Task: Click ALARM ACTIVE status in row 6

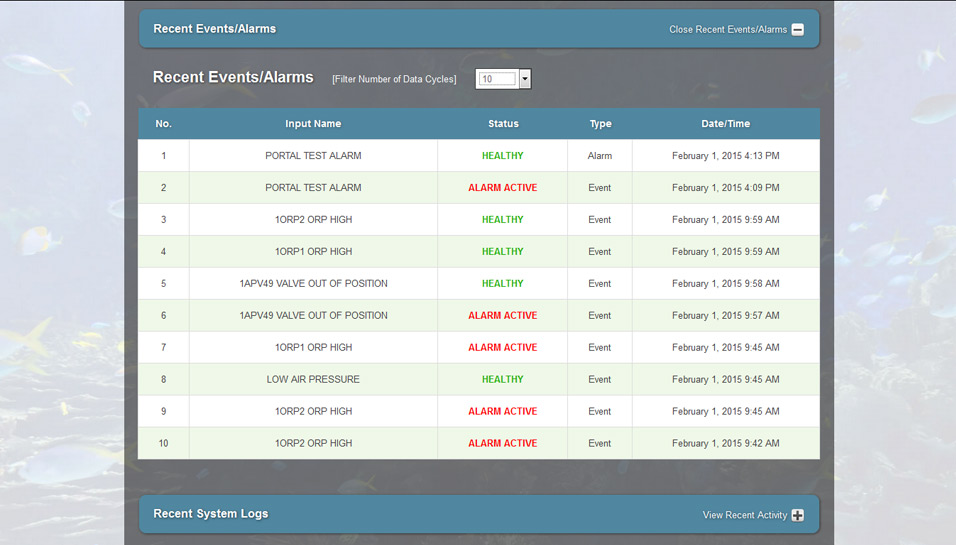Action: [x=502, y=315]
